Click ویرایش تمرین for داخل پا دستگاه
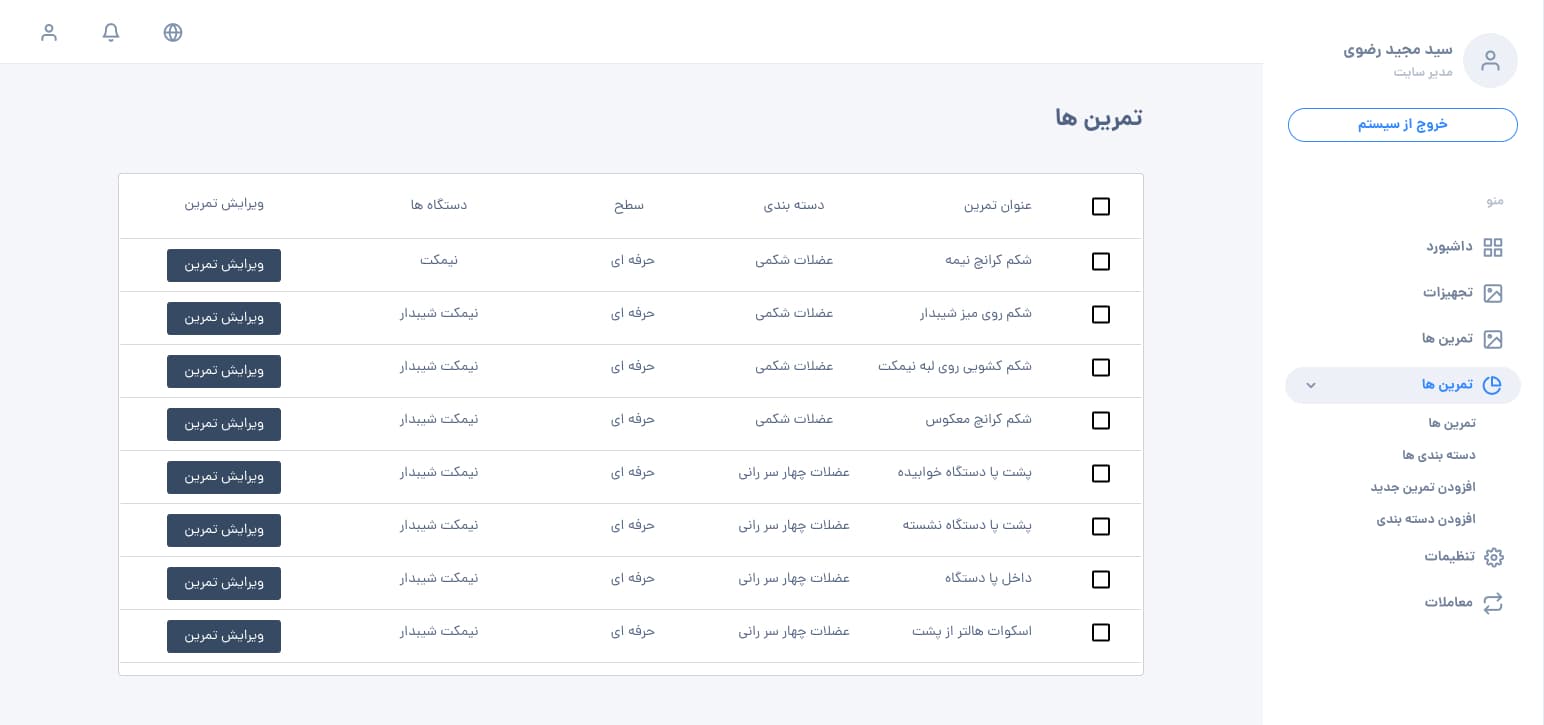This screenshot has width=1544, height=725. point(224,583)
